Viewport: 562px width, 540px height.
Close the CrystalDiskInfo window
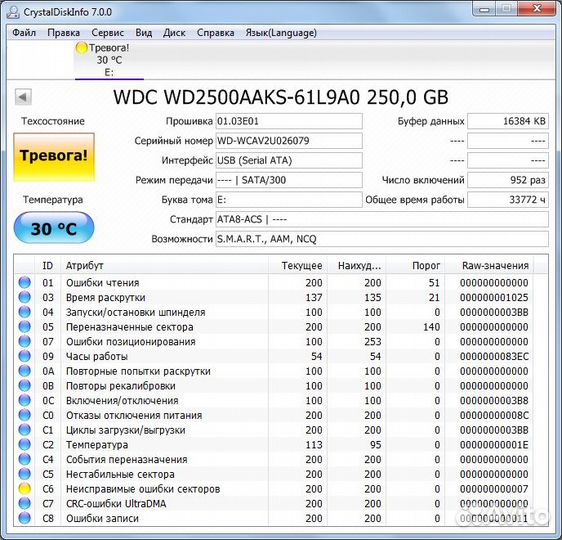537,9
